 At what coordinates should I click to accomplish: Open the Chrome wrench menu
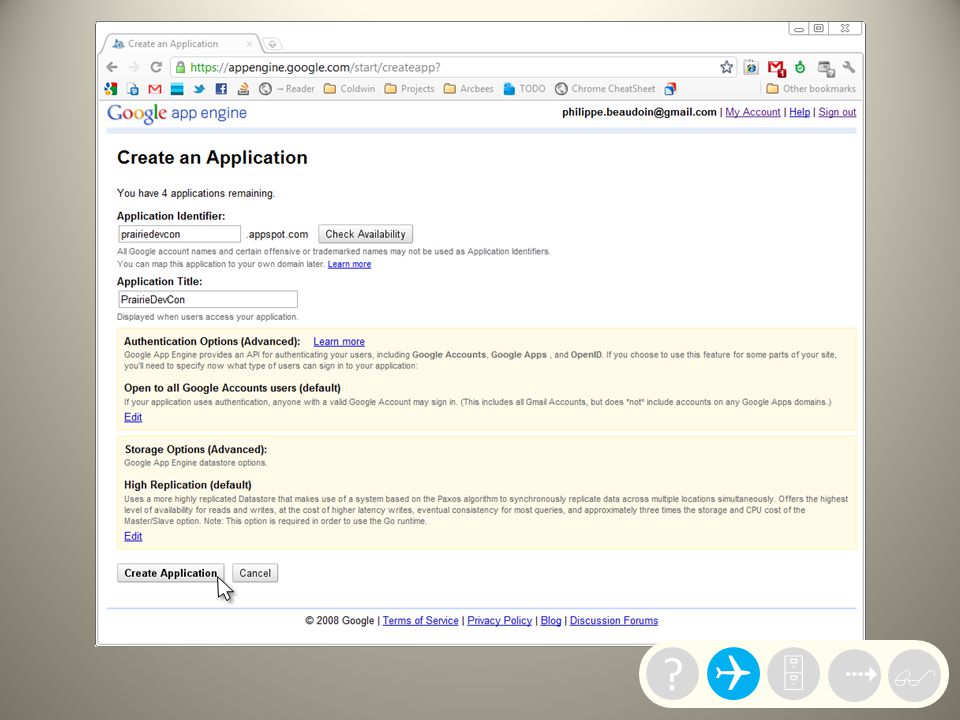(848, 67)
